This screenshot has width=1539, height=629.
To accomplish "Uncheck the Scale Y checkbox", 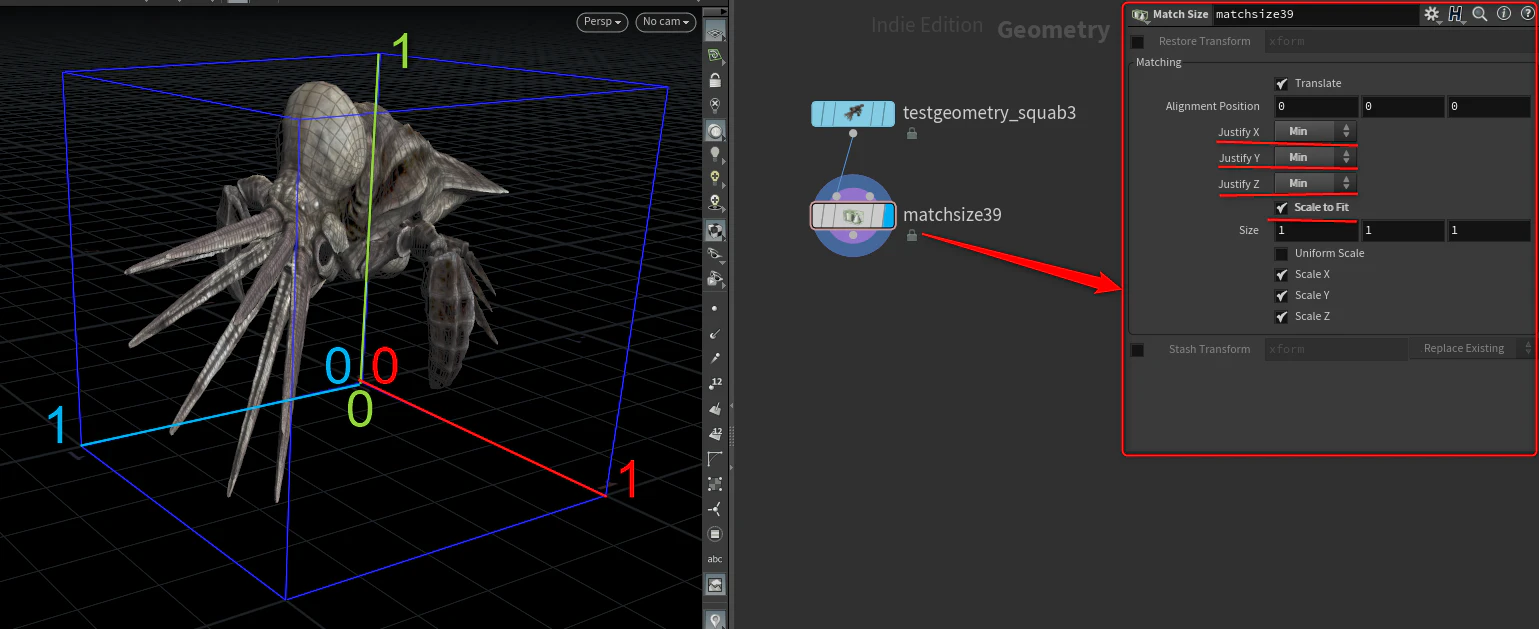I will point(1282,296).
